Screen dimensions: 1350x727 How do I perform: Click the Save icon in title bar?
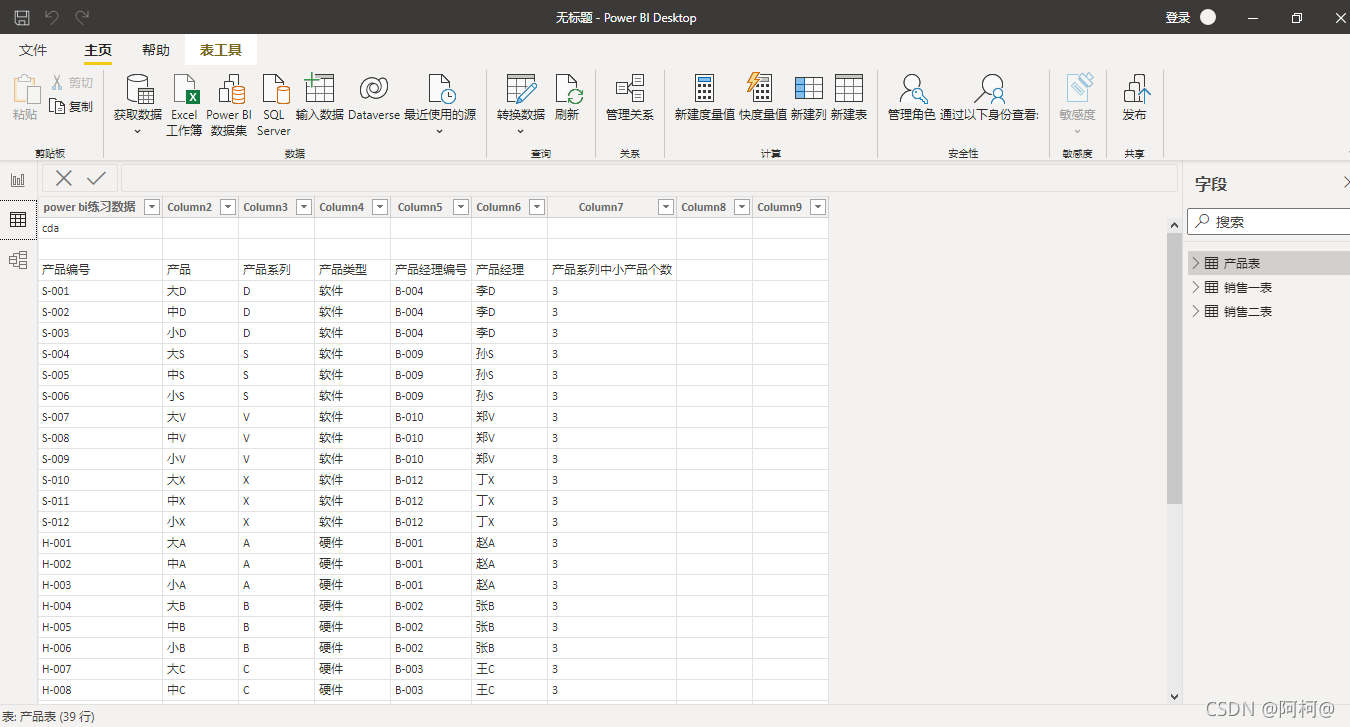[21, 17]
